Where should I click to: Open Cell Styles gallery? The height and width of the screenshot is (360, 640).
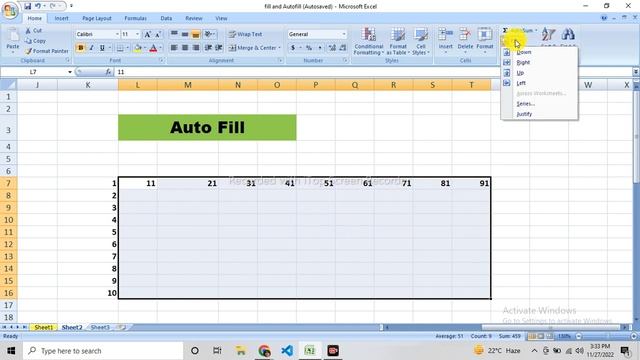[420, 41]
